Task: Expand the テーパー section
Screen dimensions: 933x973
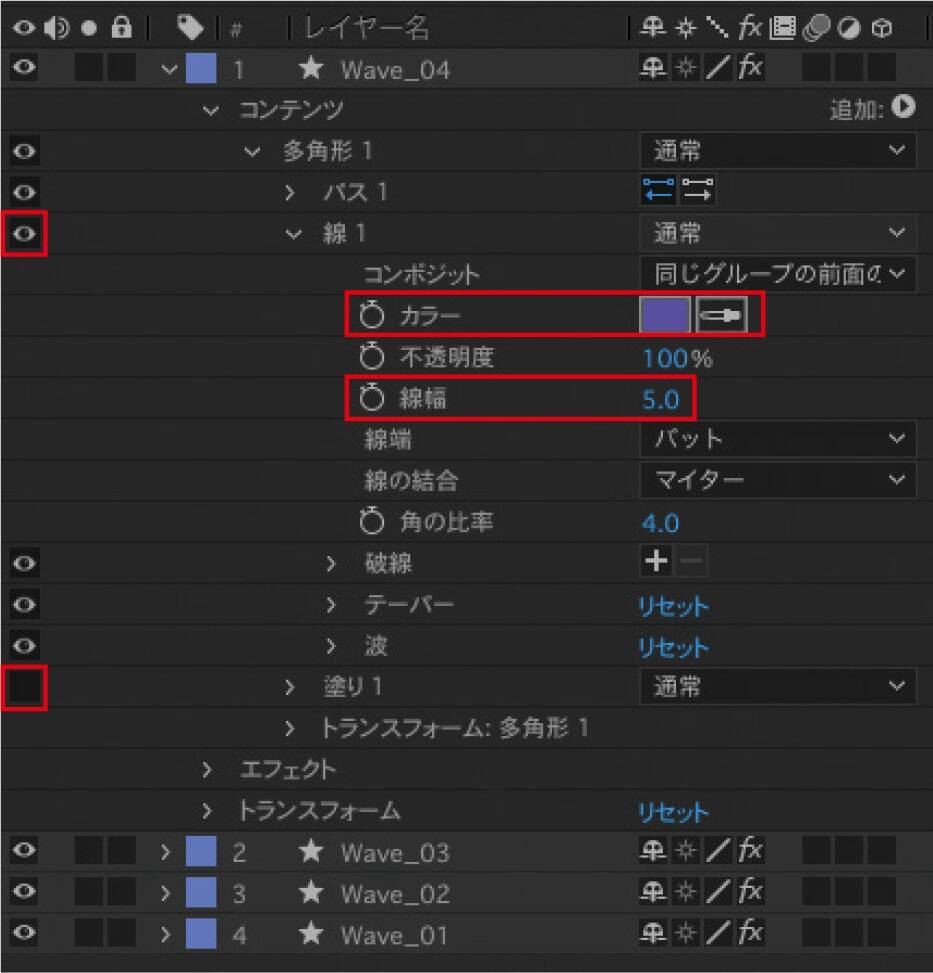Action: 331,604
